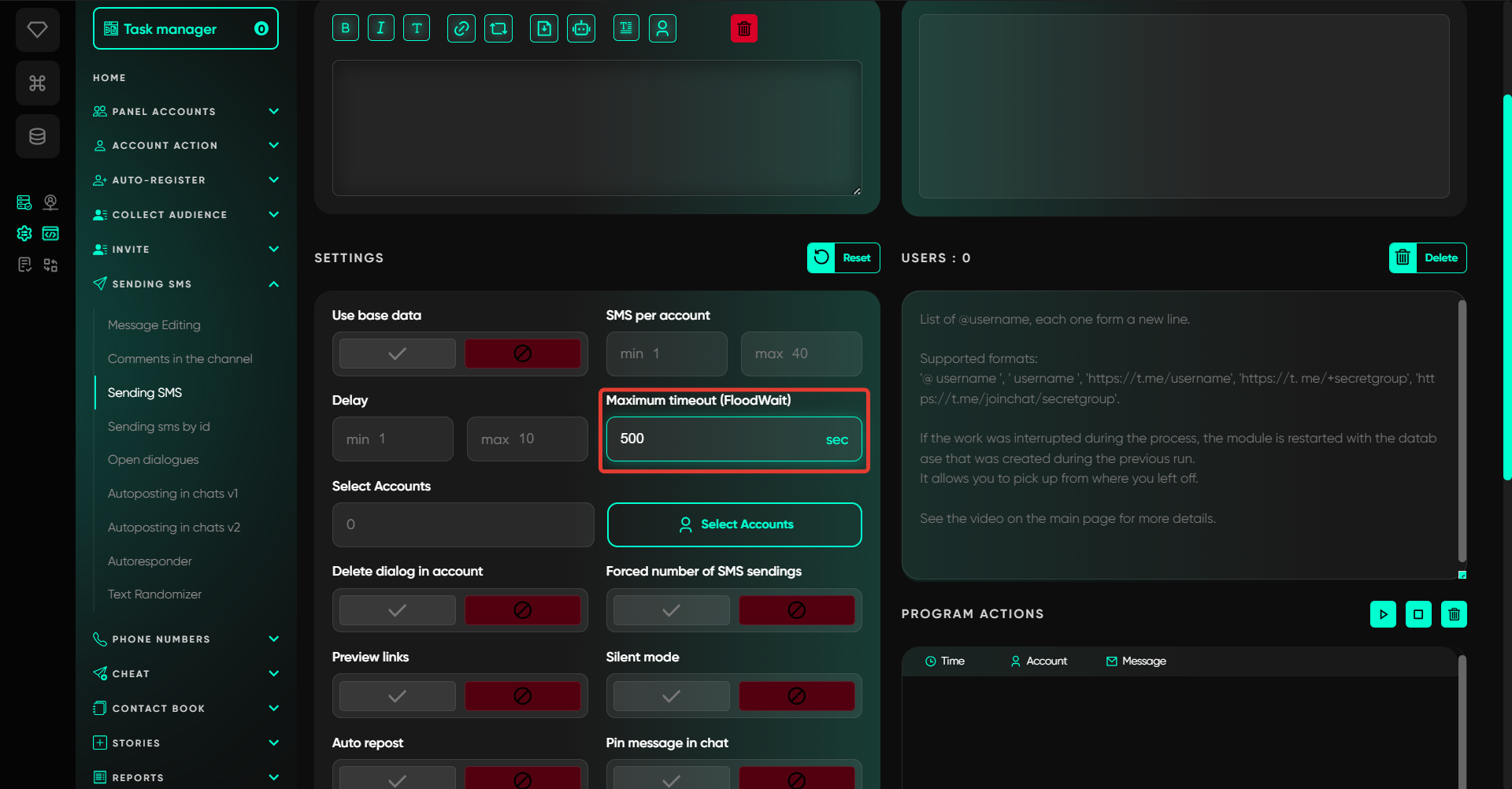The image size is (1512, 789).
Task: Click the Bold formatting icon
Action: [345, 28]
